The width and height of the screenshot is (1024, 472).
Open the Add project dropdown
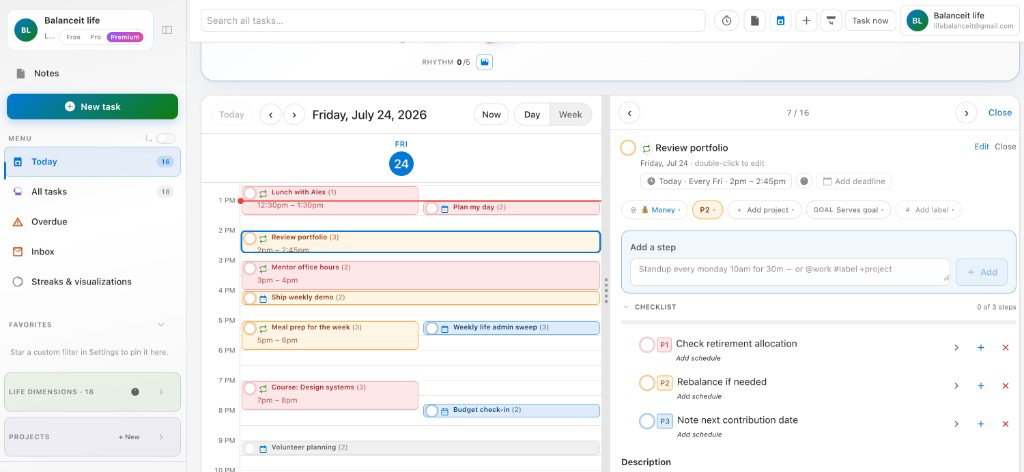pyautogui.click(x=765, y=210)
